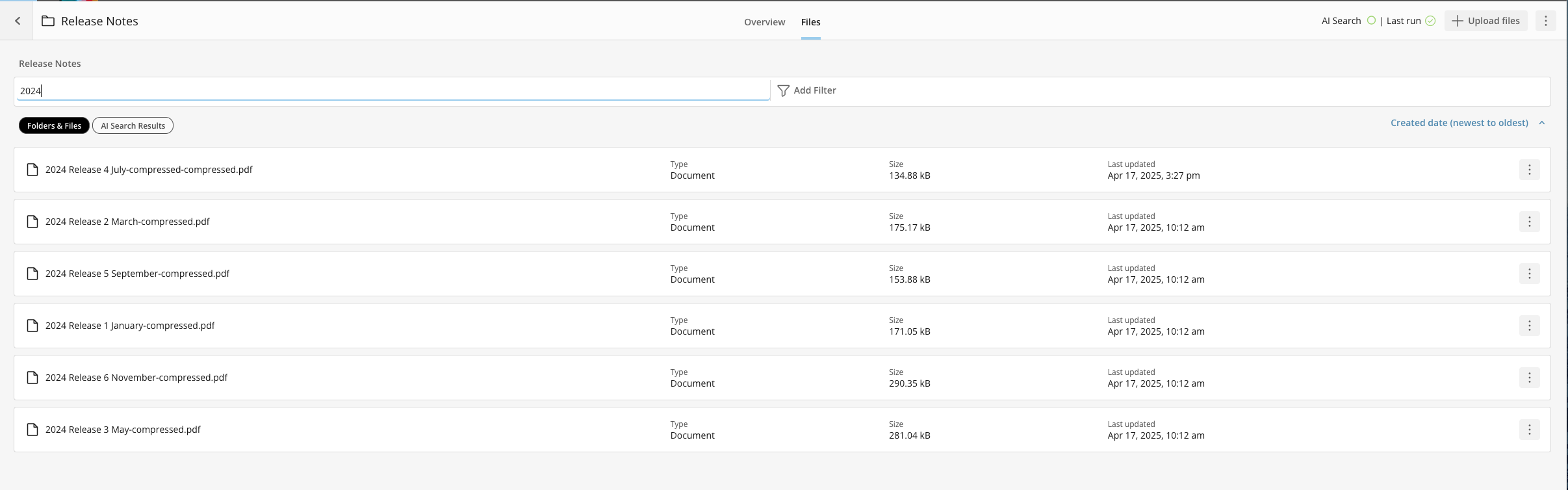
Task: Click the 134.88 kB size value
Action: pyautogui.click(x=910, y=175)
